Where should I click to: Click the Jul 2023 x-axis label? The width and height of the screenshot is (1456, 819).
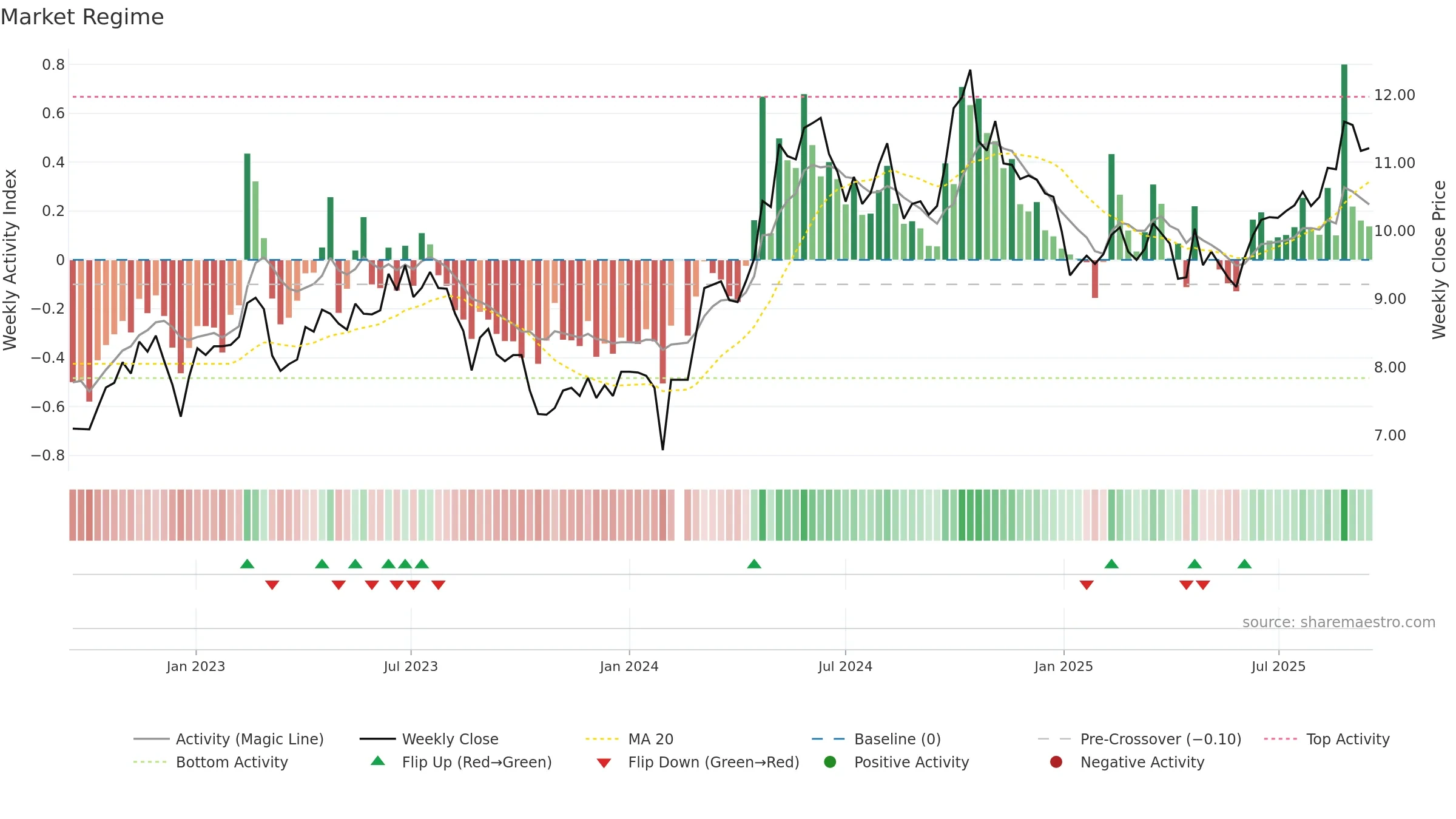411,667
